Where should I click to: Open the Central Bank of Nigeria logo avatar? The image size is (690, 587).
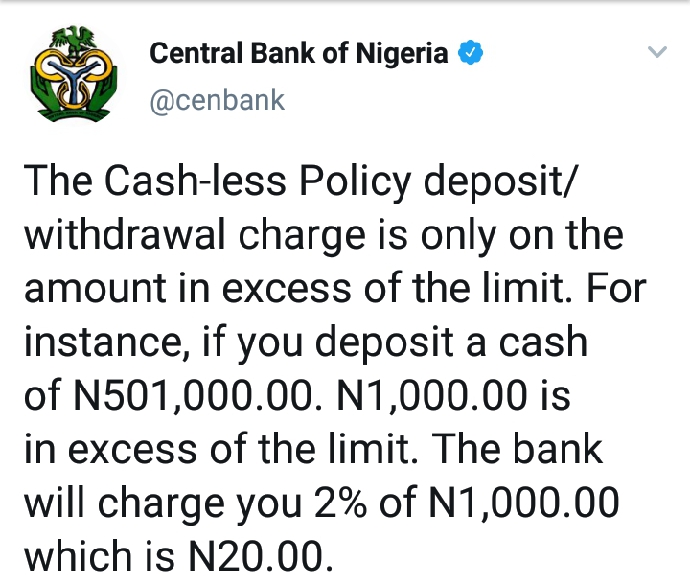pos(73,73)
